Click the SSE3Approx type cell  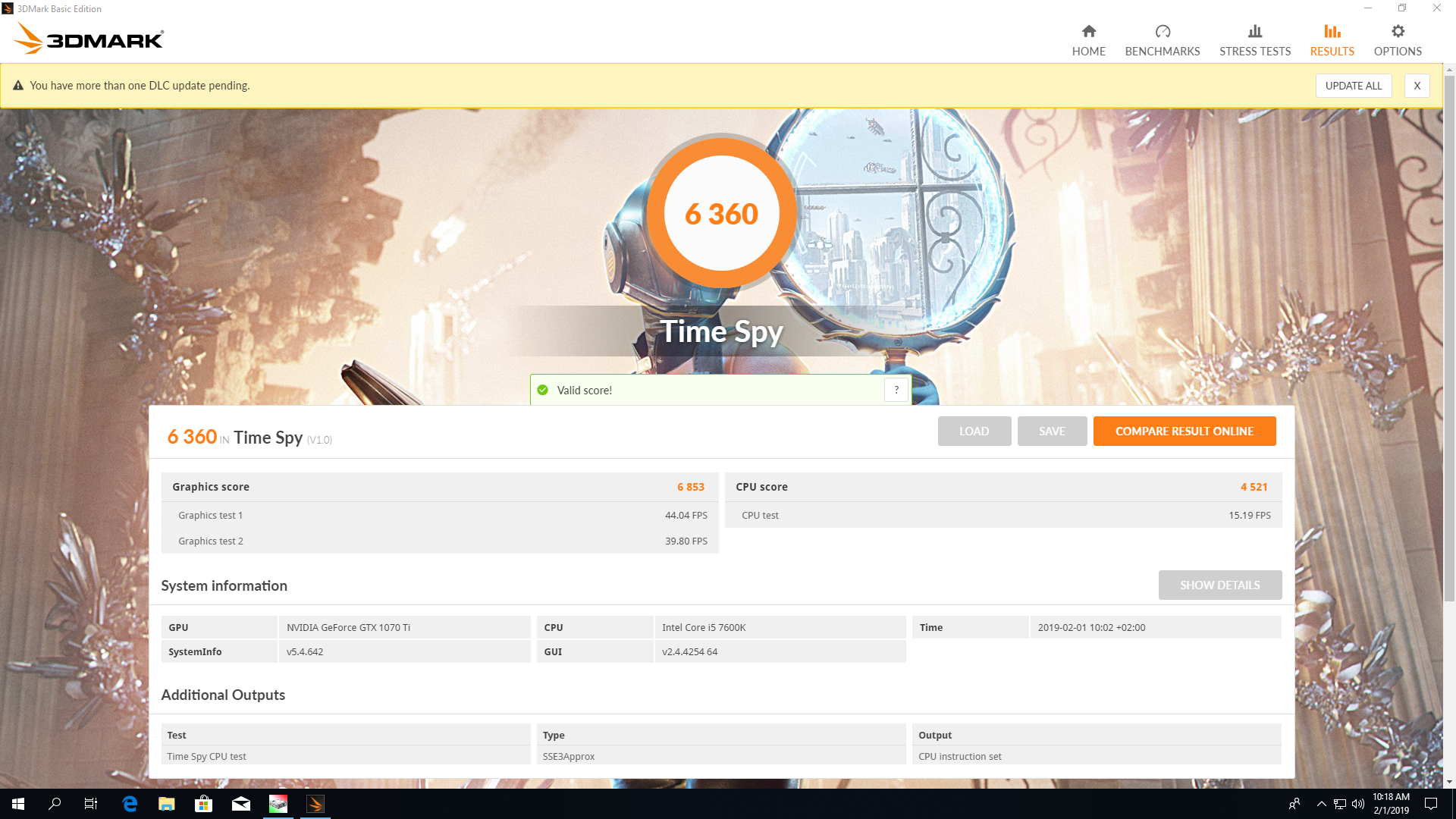[720, 756]
